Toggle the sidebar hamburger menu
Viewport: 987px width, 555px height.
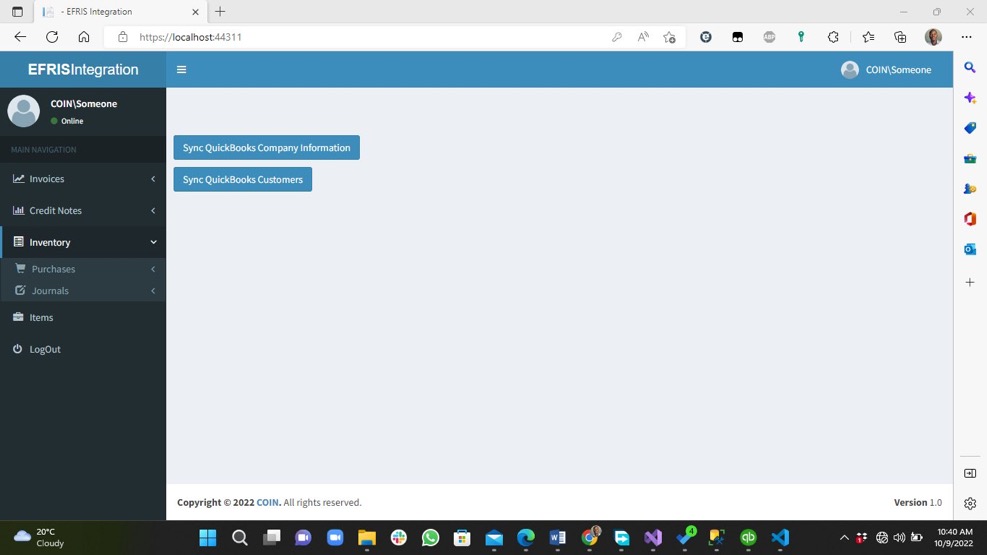[181, 70]
